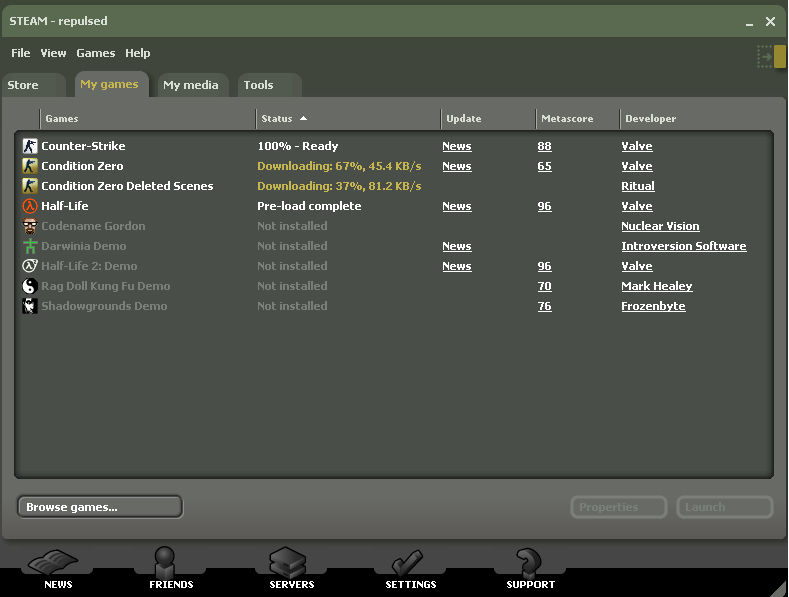
Task: Open the Mark Healey developer link
Action: (657, 286)
